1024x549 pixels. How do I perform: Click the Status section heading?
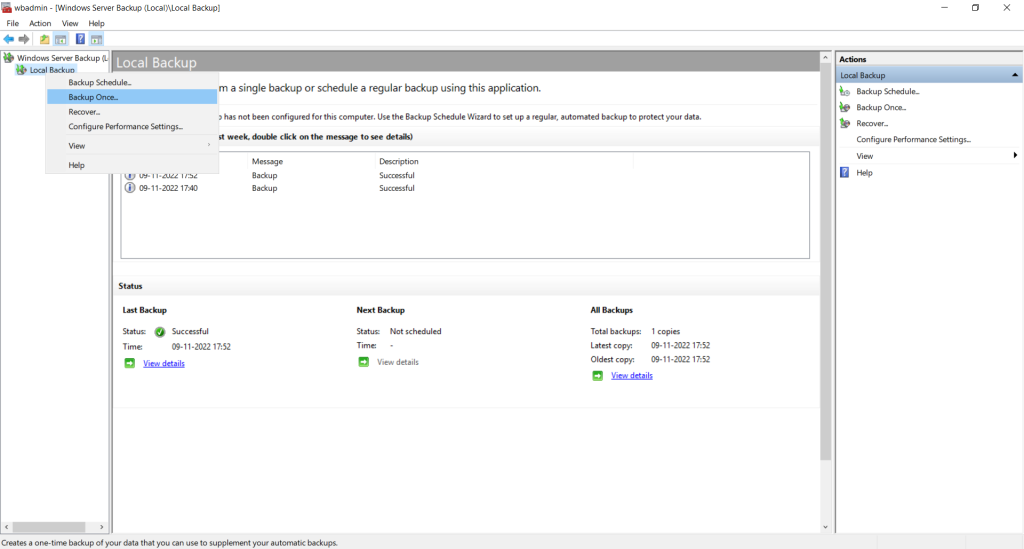(x=131, y=286)
